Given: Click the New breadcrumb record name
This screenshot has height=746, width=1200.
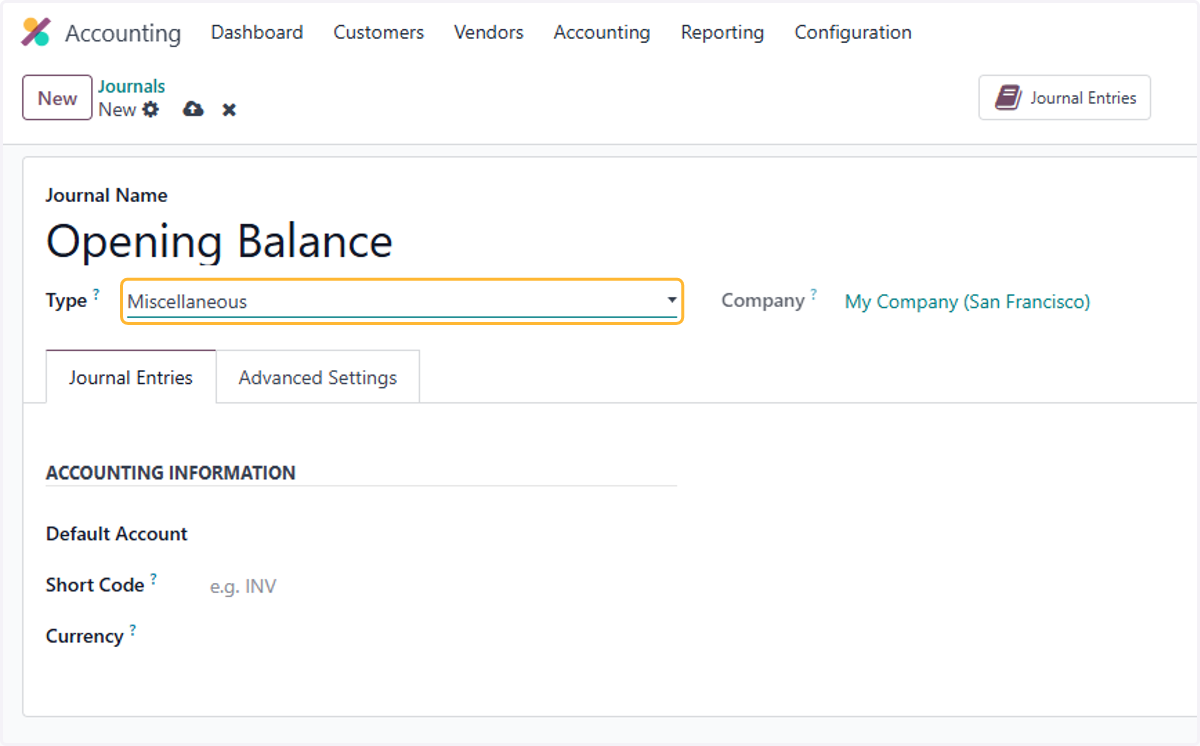Looking at the screenshot, I should [117, 109].
